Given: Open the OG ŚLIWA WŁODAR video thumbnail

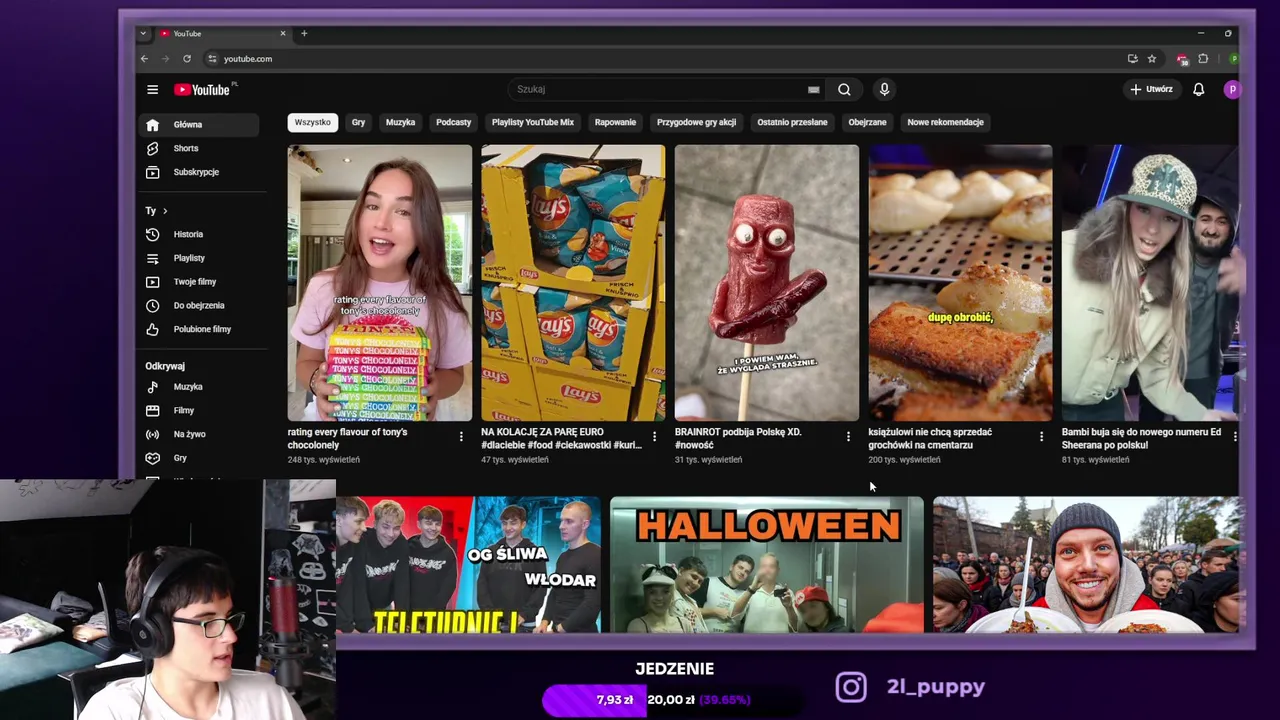Looking at the screenshot, I should coord(468,565).
